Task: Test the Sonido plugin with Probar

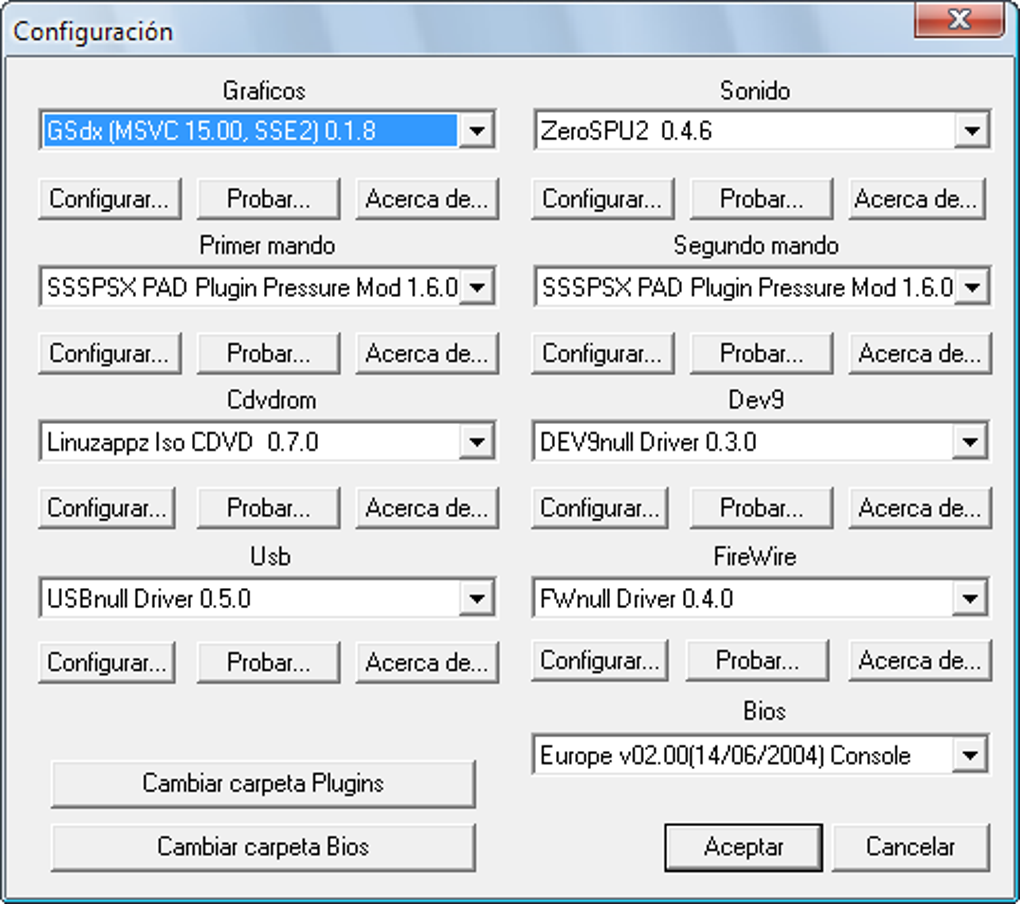Action: click(761, 199)
